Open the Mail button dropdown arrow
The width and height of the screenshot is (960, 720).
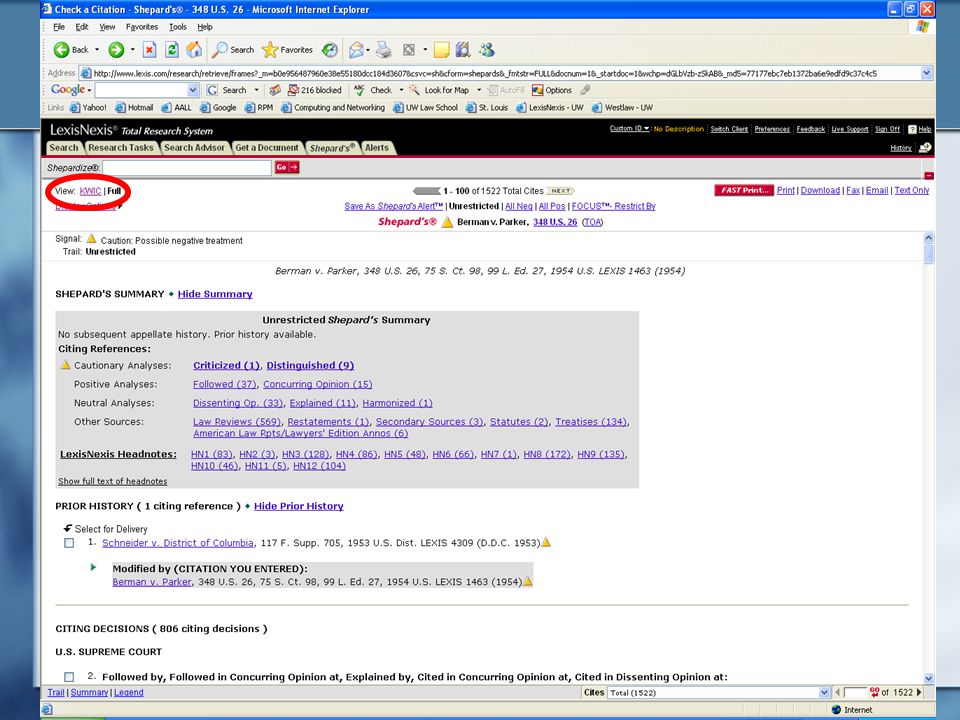pyautogui.click(x=368, y=50)
